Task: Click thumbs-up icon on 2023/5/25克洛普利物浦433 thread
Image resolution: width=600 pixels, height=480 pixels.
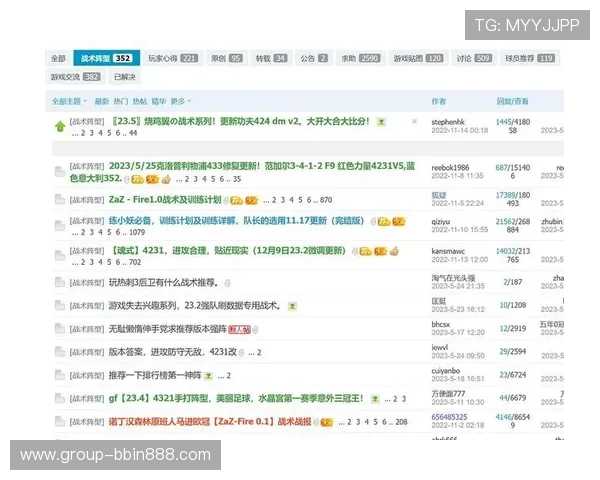Action: [166, 179]
